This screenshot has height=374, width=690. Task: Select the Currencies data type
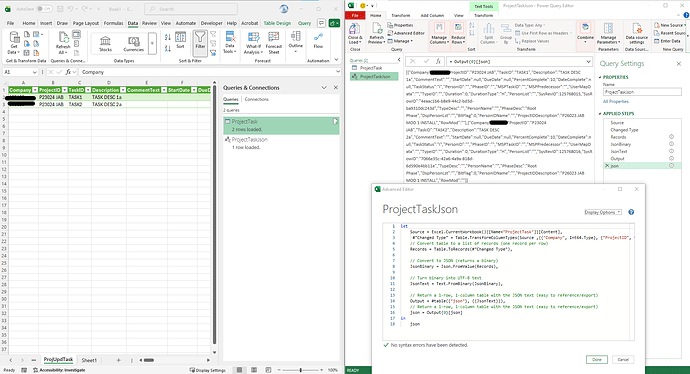point(133,44)
